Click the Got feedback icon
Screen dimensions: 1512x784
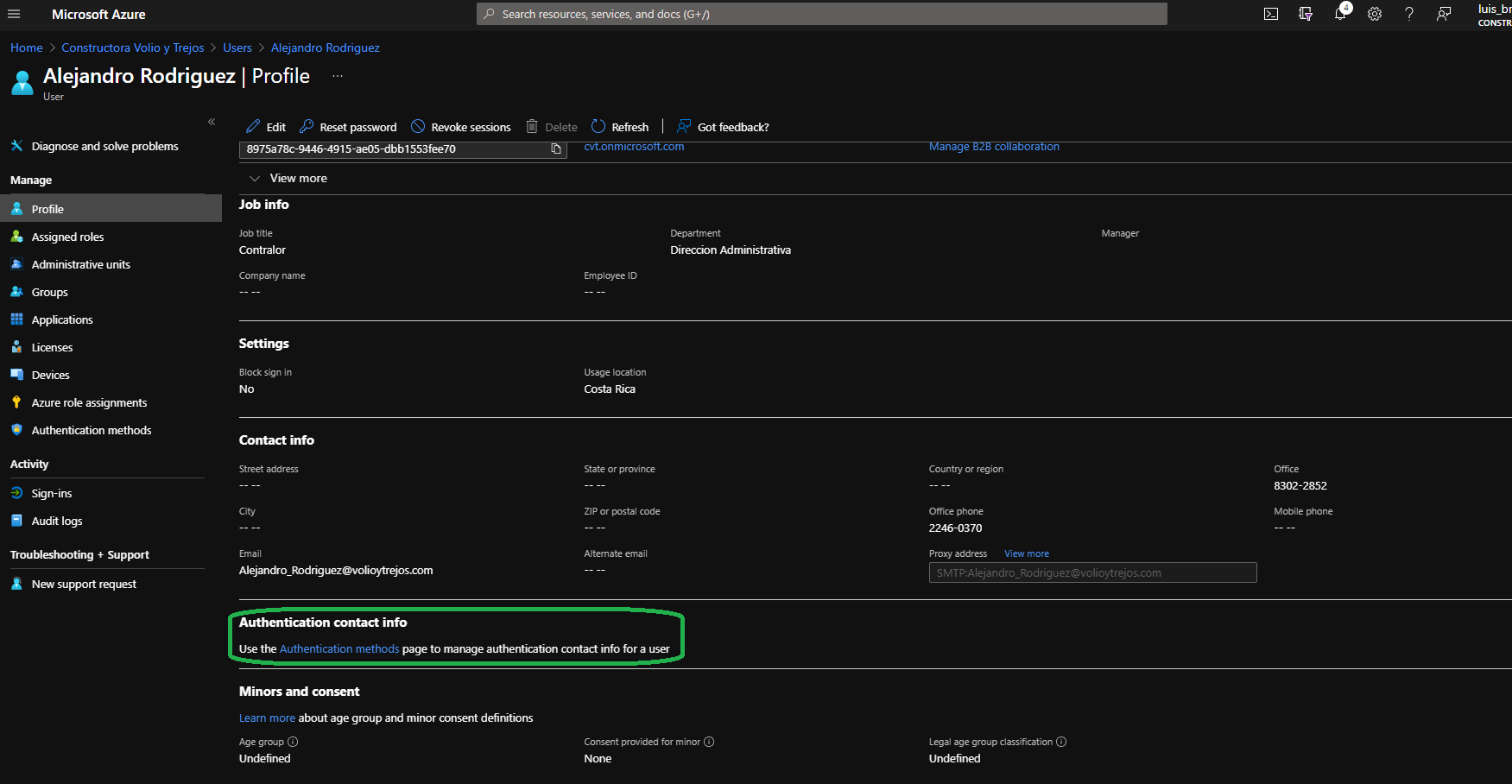[x=684, y=126]
